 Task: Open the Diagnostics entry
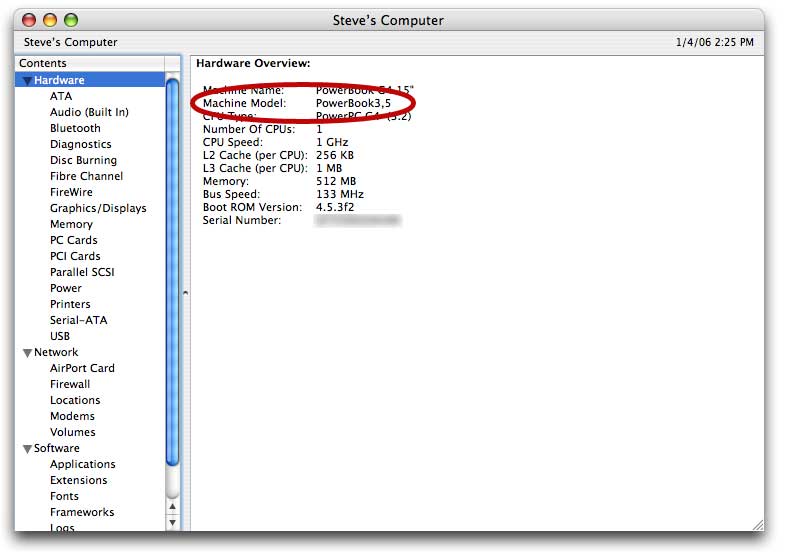coord(81,144)
